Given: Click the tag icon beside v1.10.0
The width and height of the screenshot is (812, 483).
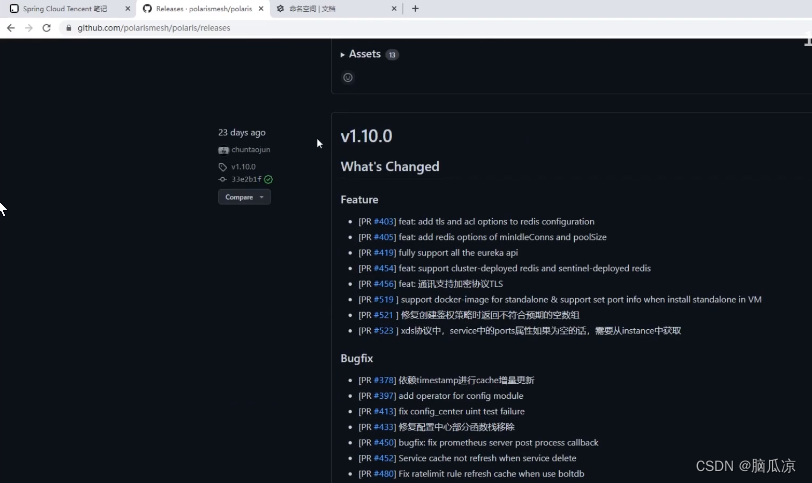Looking at the screenshot, I should 223,167.
